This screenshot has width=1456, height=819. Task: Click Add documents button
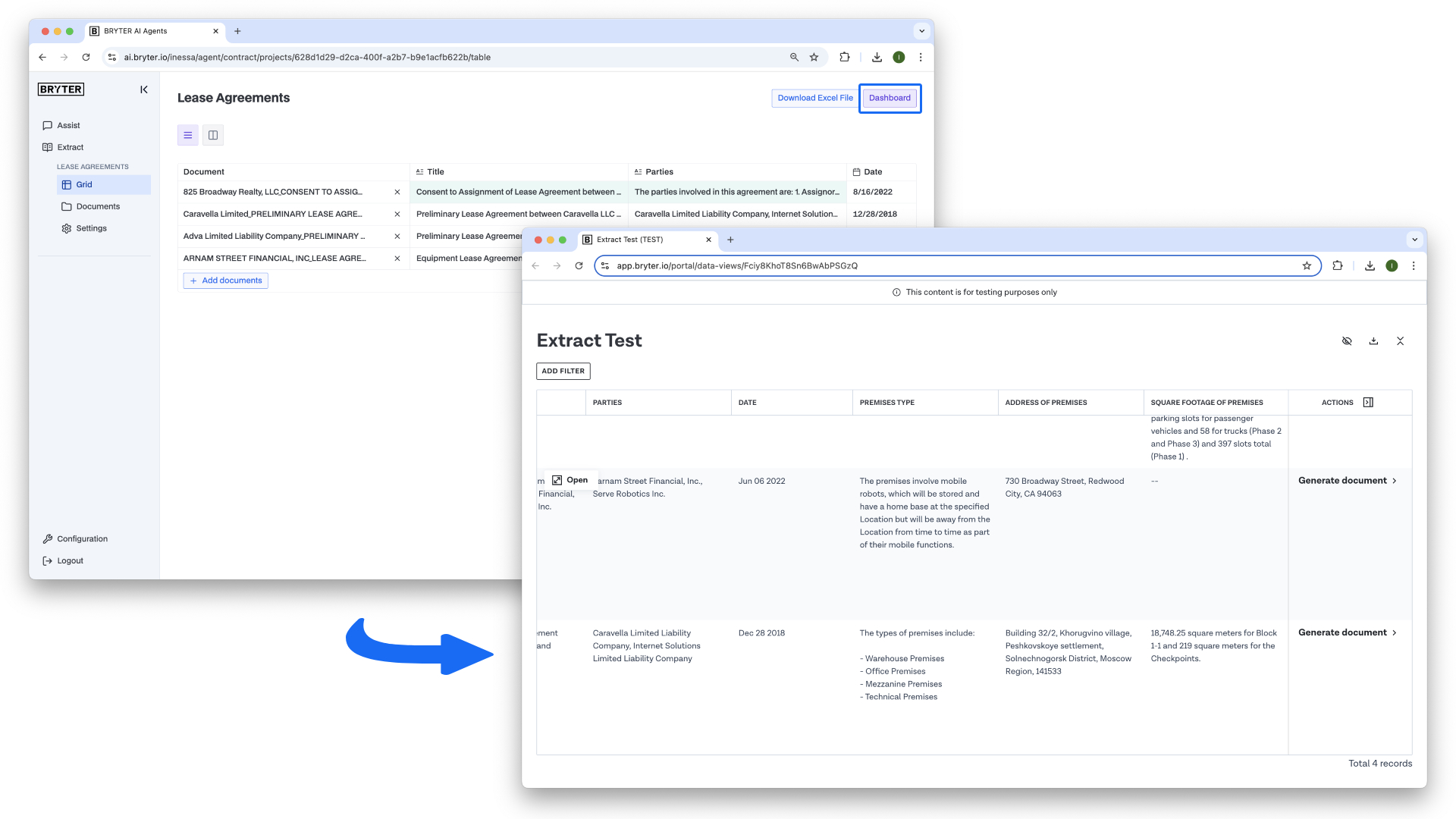tap(226, 281)
